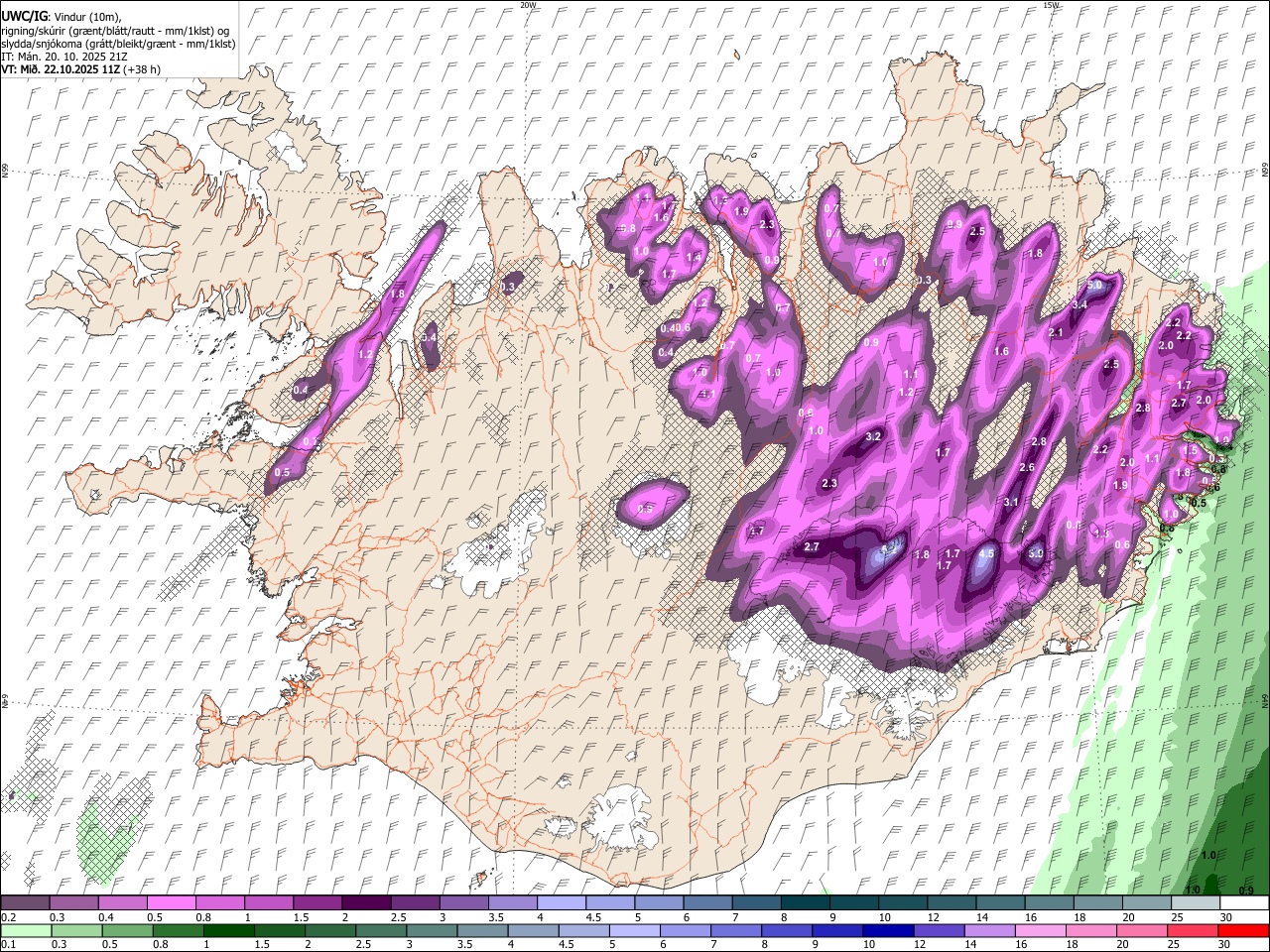Image resolution: width=1270 pixels, height=952 pixels.
Task: Click the pure red swatch after the lower 30
Action: tap(1244, 930)
